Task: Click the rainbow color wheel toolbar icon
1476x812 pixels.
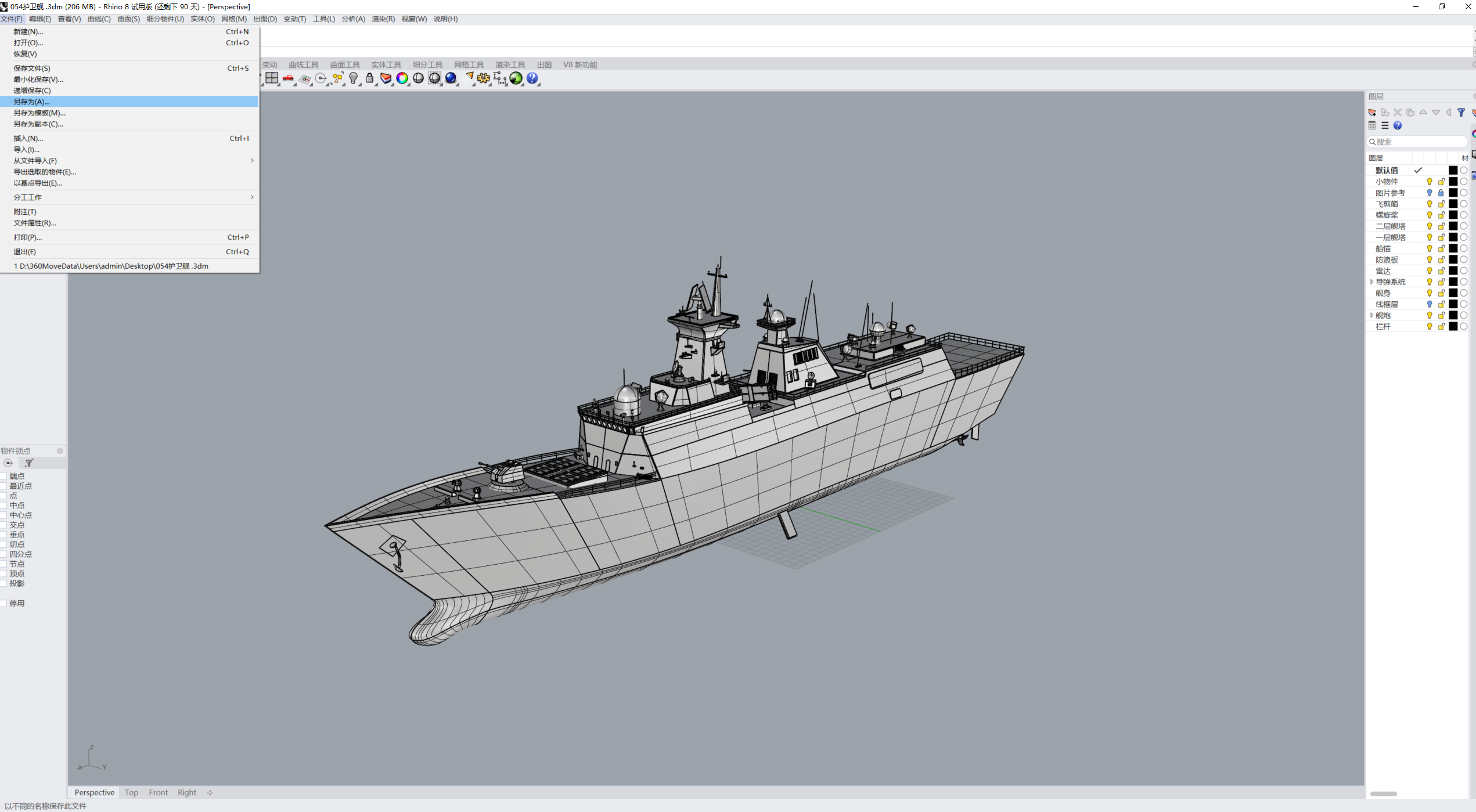Action: pos(402,78)
